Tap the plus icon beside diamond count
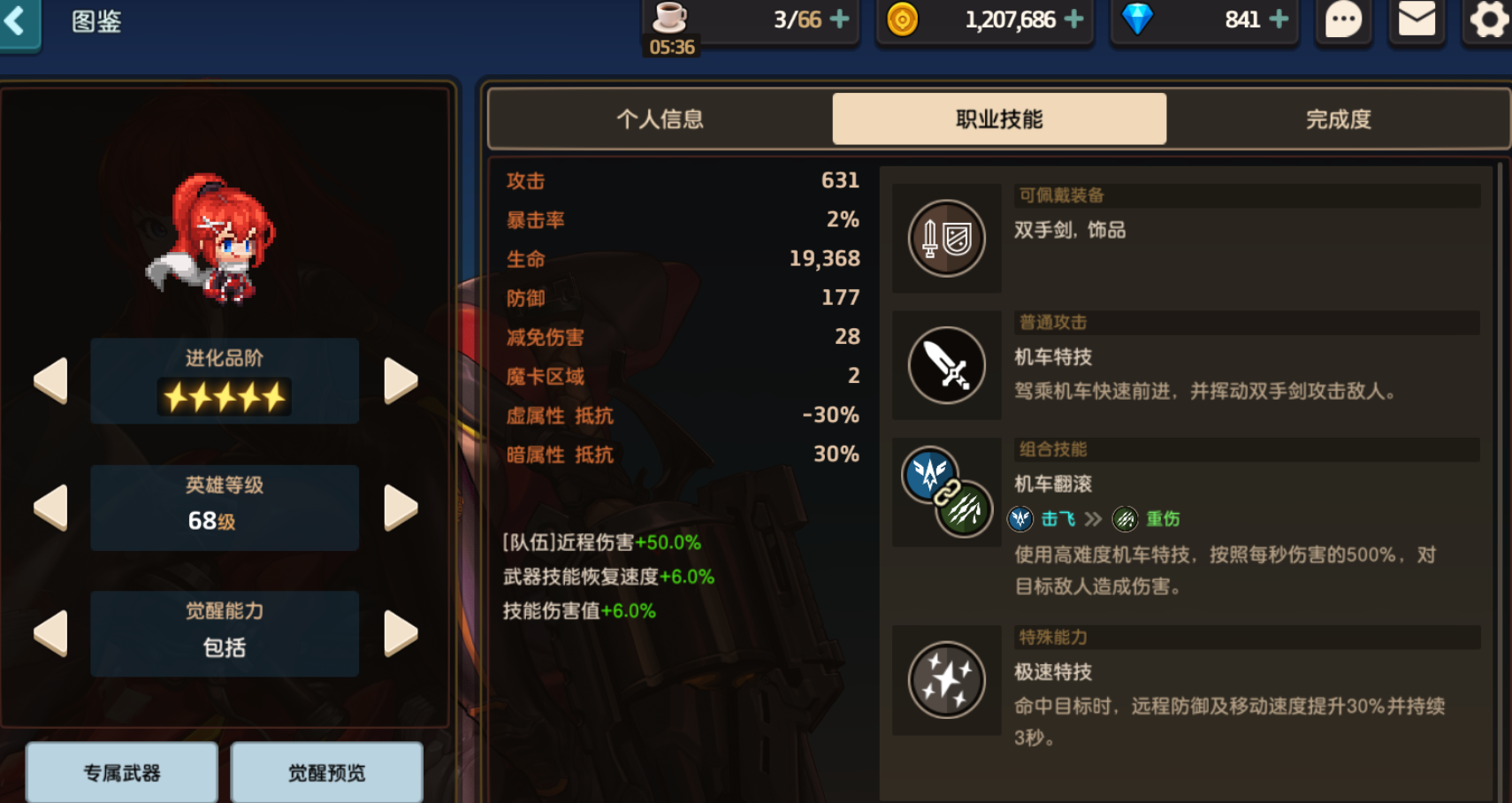1512x803 pixels. pyautogui.click(x=1279, y=19)
